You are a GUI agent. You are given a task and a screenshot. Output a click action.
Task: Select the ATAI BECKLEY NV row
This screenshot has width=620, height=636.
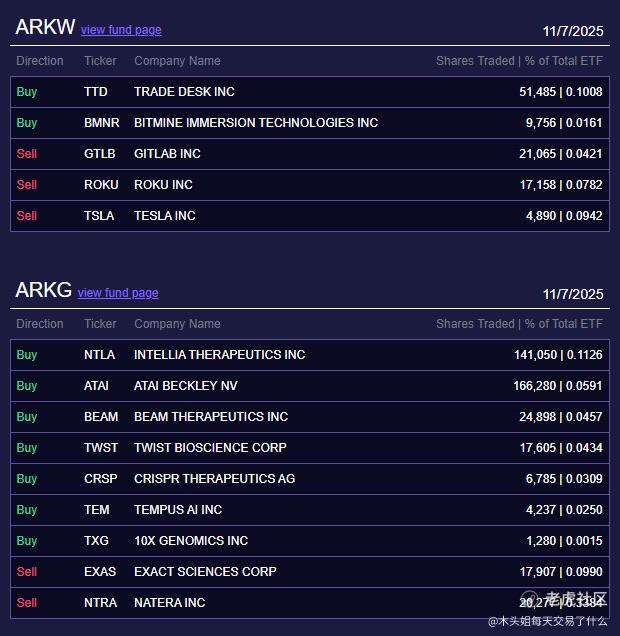click(310, 386)
